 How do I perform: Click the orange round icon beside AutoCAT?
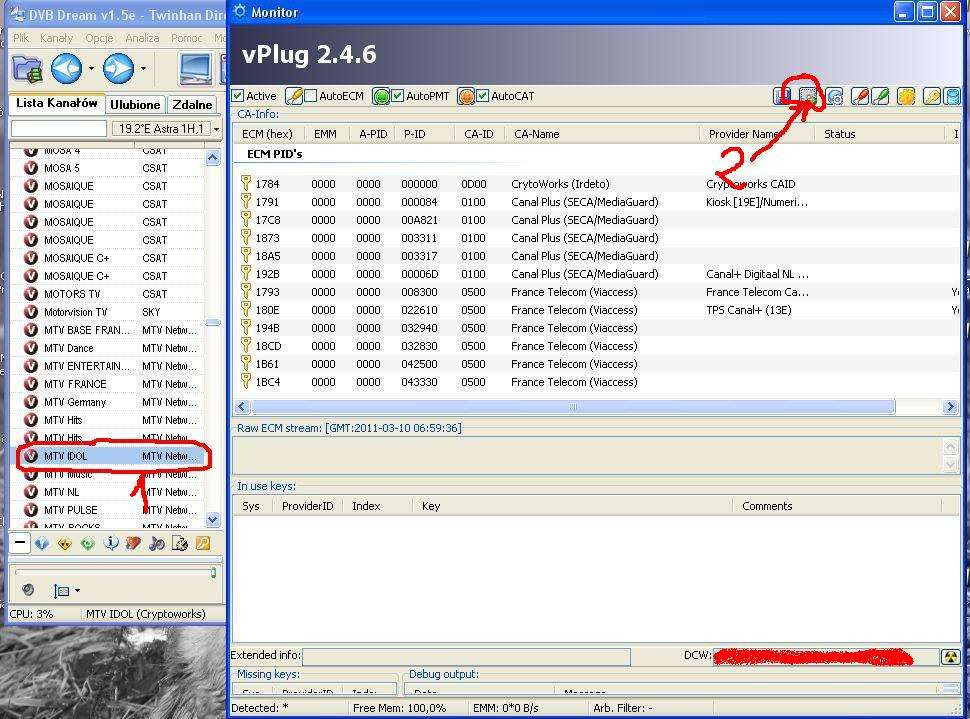[466, 96]
